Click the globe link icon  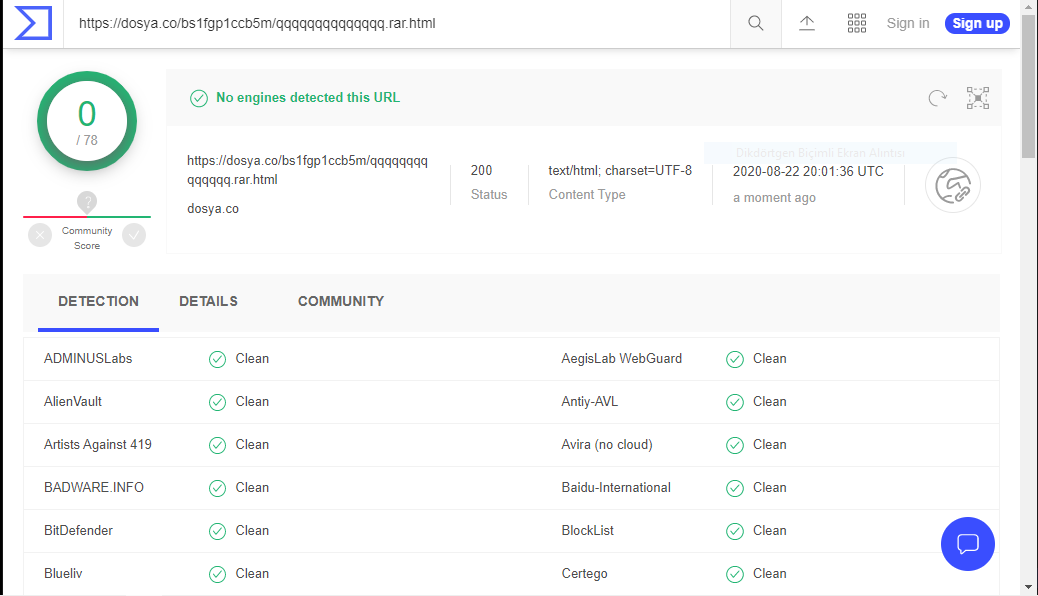pos(952,185)
